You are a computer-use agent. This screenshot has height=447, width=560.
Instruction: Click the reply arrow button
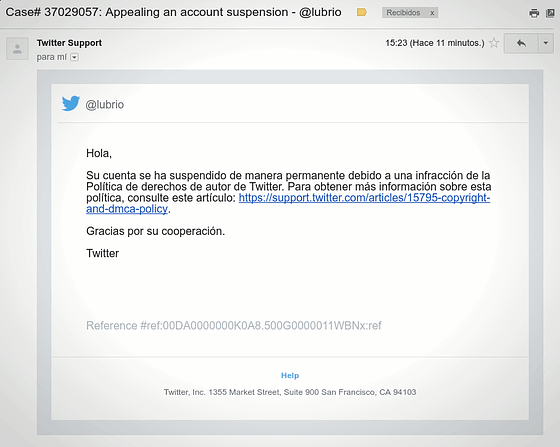[x=521, y=44]
